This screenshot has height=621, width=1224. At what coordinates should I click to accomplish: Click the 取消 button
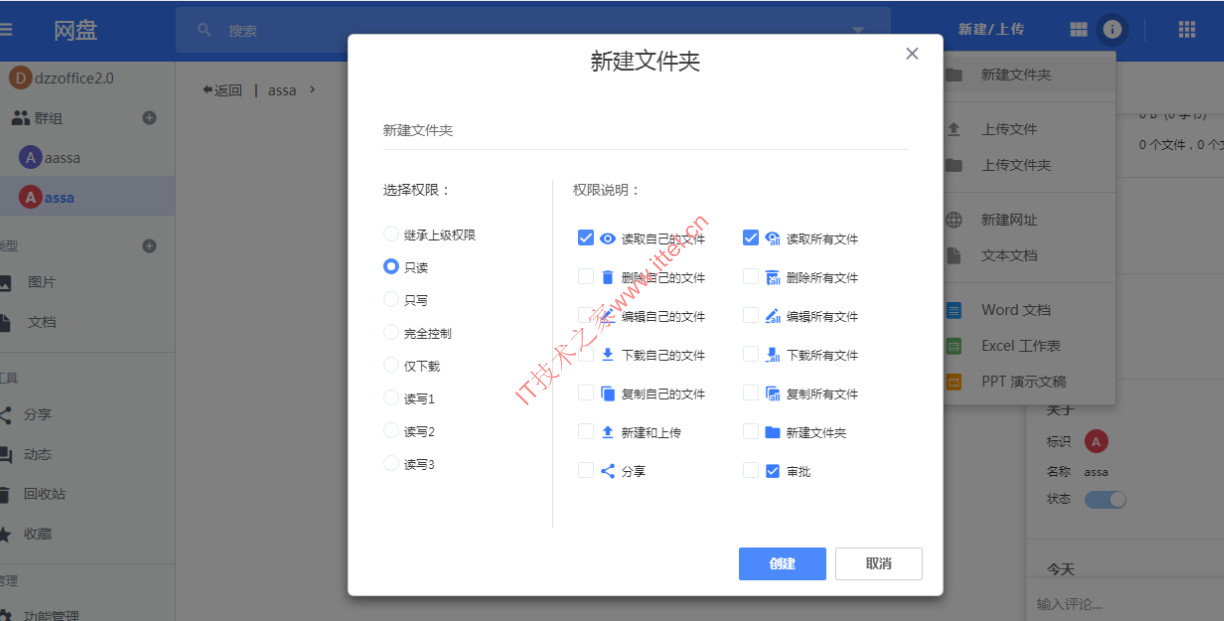[x=879, y=564]
